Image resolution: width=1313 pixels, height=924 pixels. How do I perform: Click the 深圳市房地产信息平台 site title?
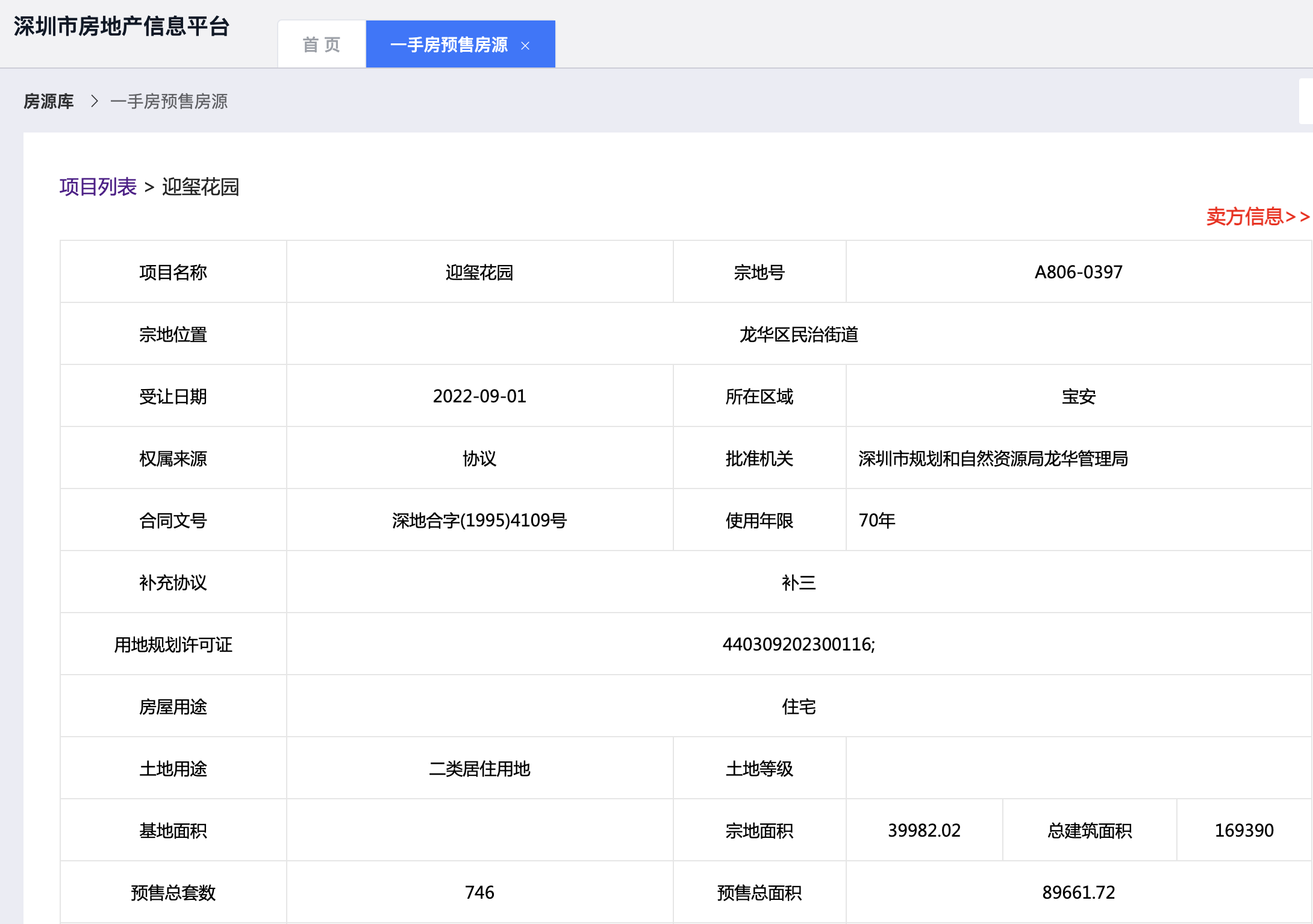pos(122,27)
